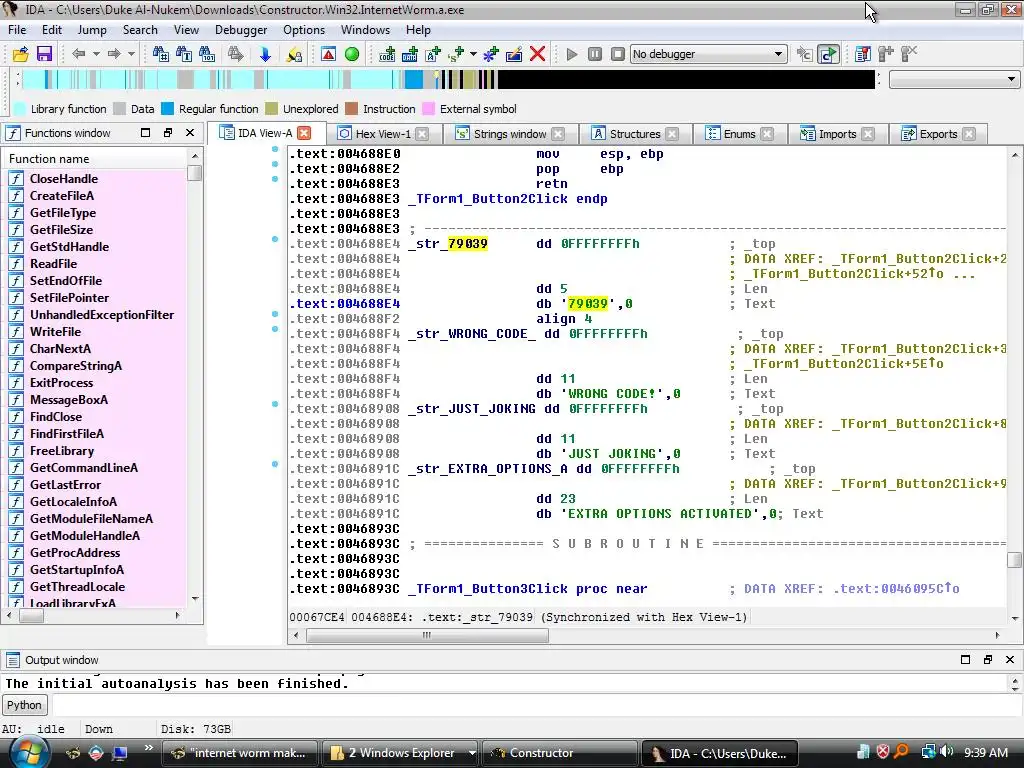
Task: Open the File menu
Action: pyautogui.click(x=17, y=30)
